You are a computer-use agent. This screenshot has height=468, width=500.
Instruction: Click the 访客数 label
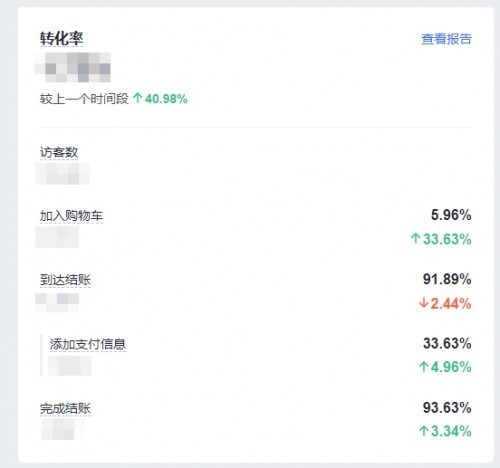[59, 153]
